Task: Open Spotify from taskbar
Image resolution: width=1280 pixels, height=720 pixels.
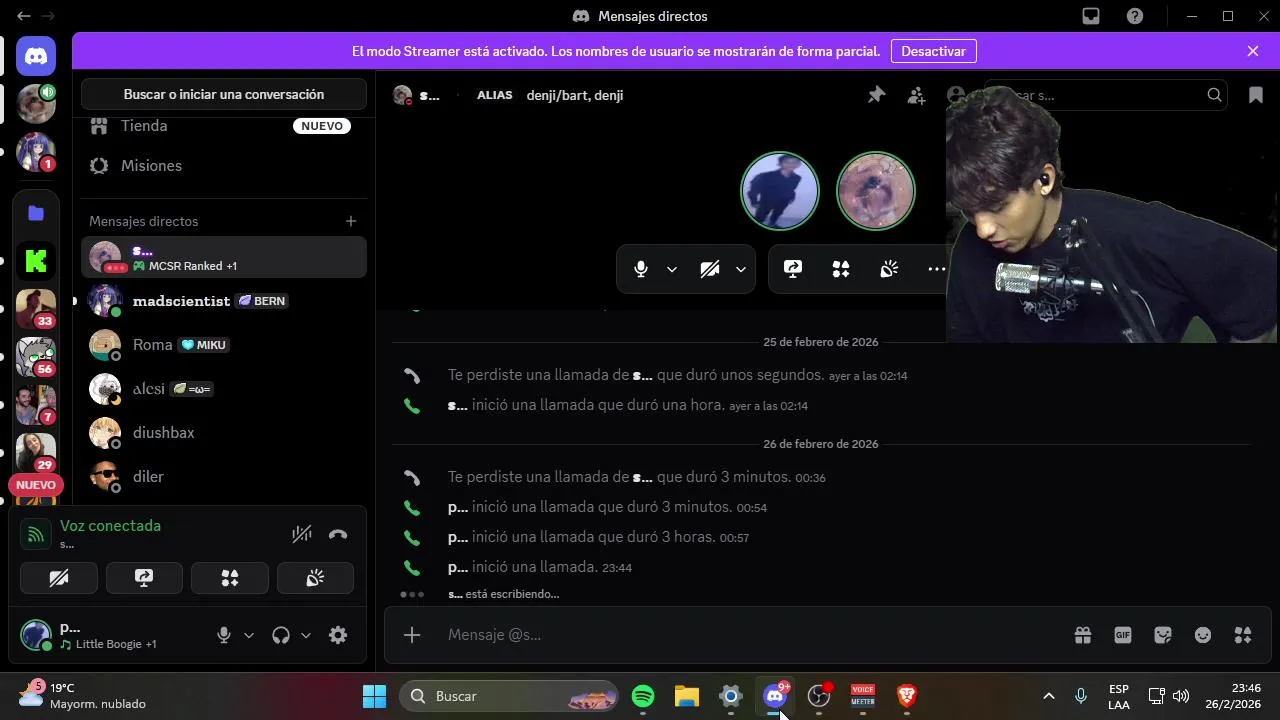Action: [643, 696]
